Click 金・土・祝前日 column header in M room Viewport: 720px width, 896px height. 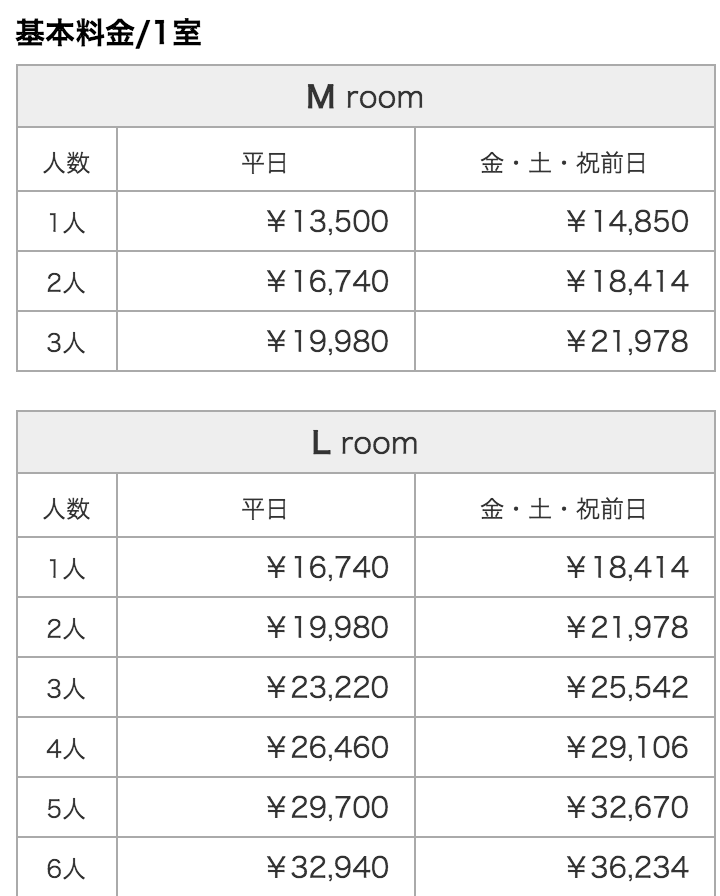[x=563, y=163]
